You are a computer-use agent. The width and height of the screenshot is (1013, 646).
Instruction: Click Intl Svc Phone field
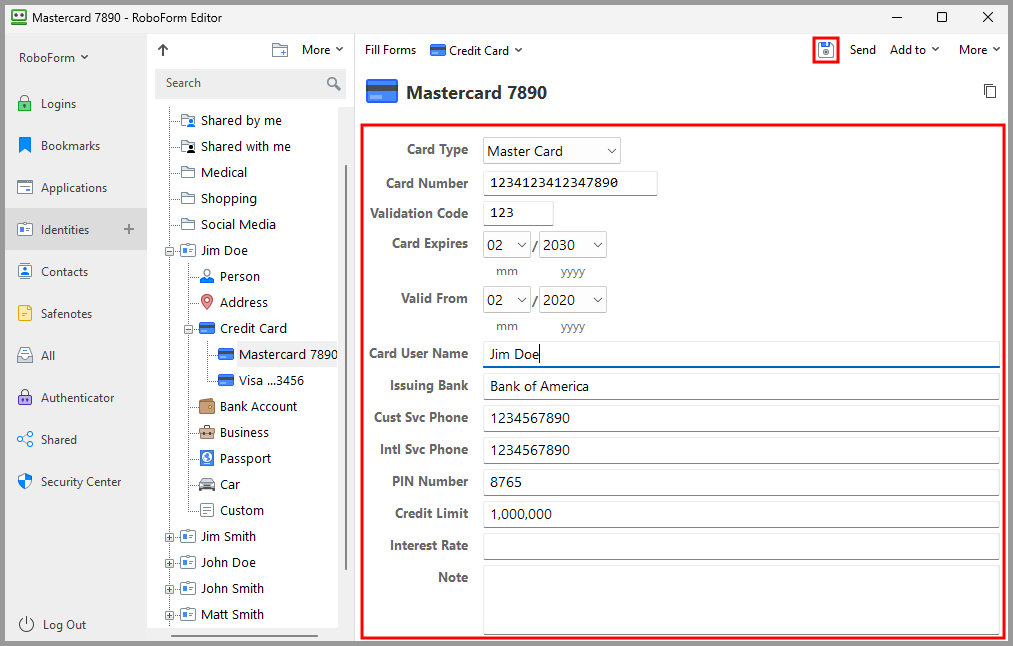pyautogui.click(x=741, y=450)
